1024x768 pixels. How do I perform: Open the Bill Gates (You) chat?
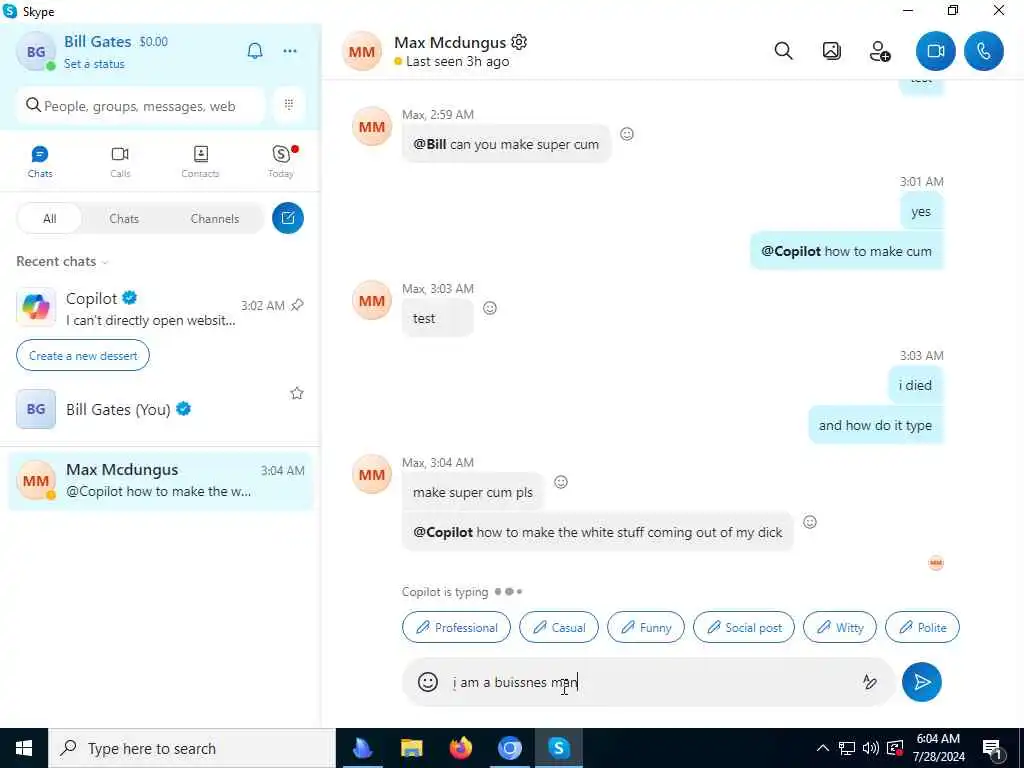pos(160,409)
